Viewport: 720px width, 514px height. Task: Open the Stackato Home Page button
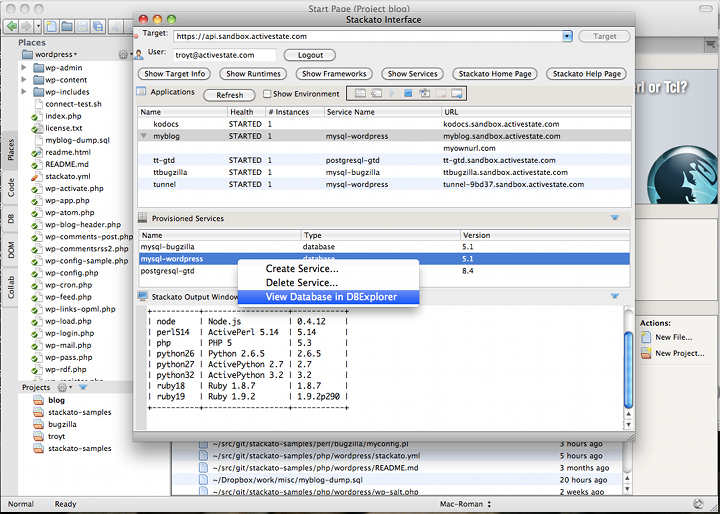pyautogui.click(x=495, y=74)
